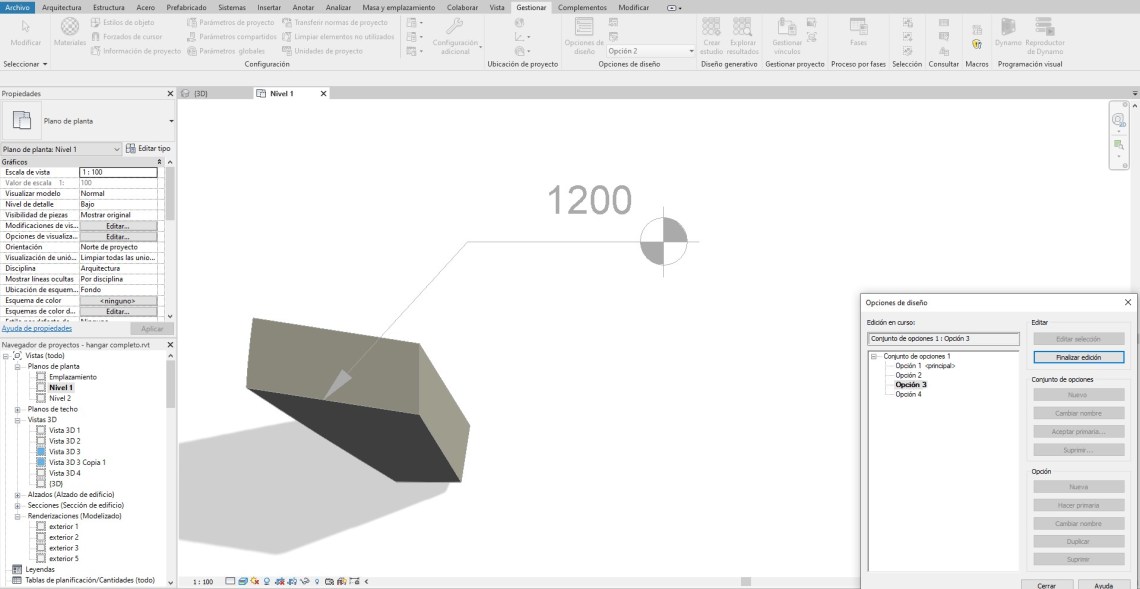Image resolution: width=1140 pixels, height=589 pixels.
Task: Collapse the Vistas 3D tree node
Action: tap(18, 420)
